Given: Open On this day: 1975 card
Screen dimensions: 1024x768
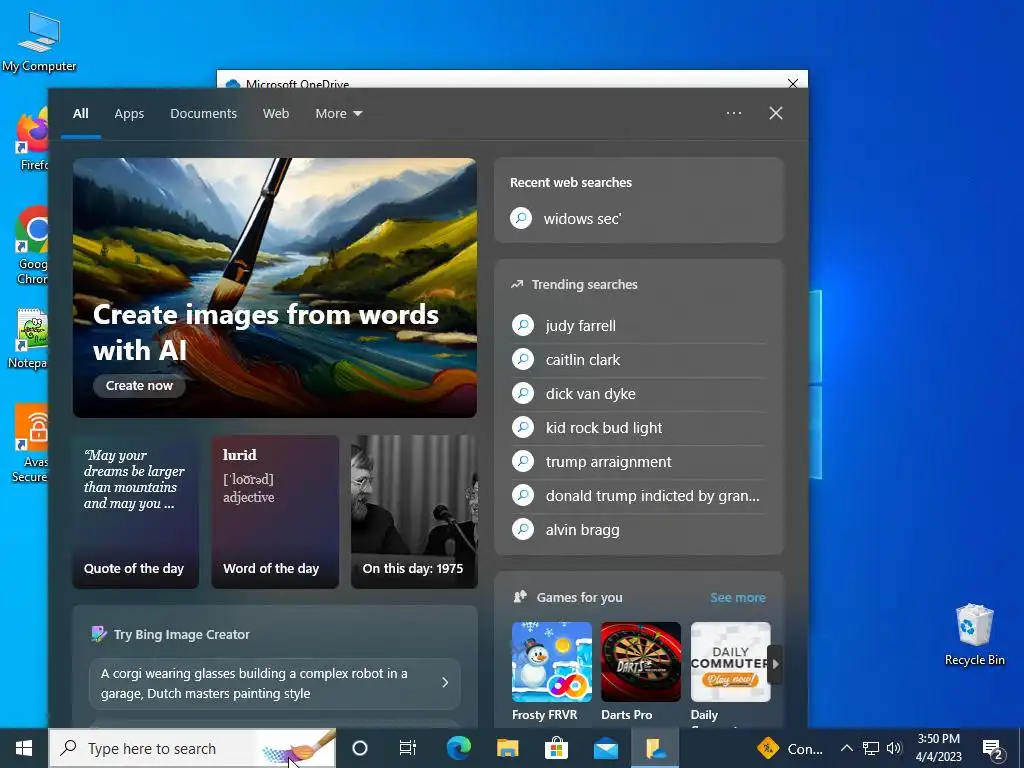Looking at the screenshot, I should (414, 512).
